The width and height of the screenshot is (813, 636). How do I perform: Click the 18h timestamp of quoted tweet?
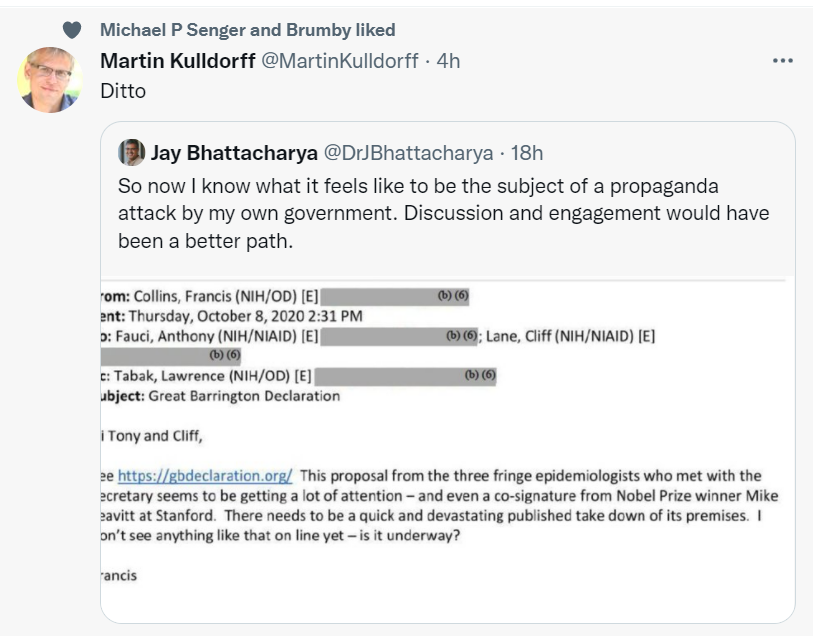pos(527,153)
